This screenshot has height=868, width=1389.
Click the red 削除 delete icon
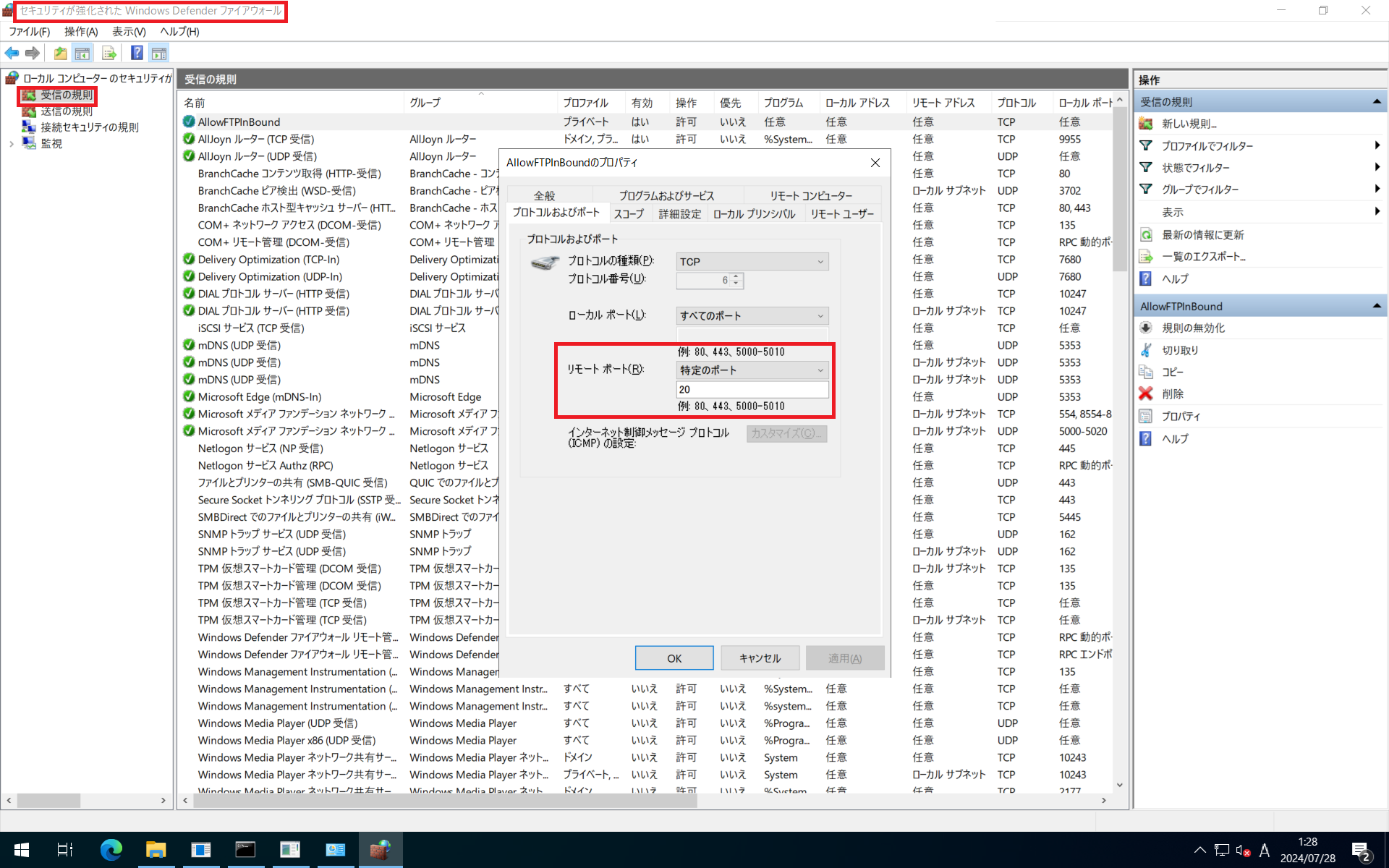pos(1146,393)
